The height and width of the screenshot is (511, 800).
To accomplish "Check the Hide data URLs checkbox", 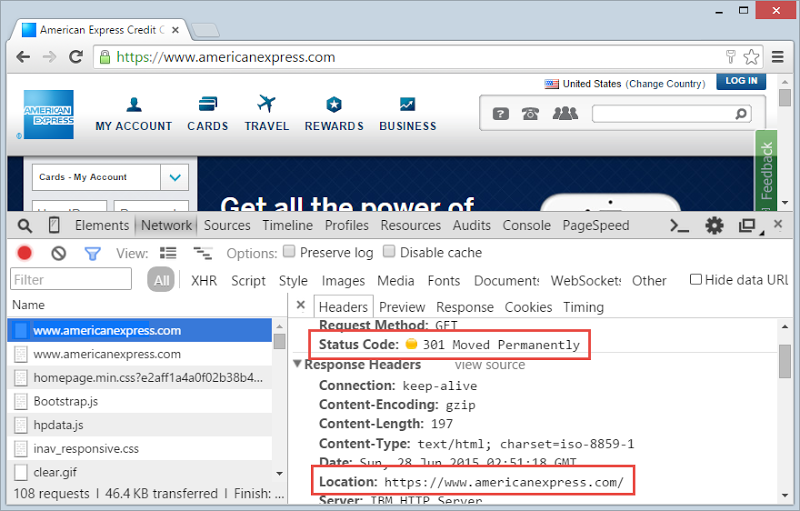I will (695, 279).
